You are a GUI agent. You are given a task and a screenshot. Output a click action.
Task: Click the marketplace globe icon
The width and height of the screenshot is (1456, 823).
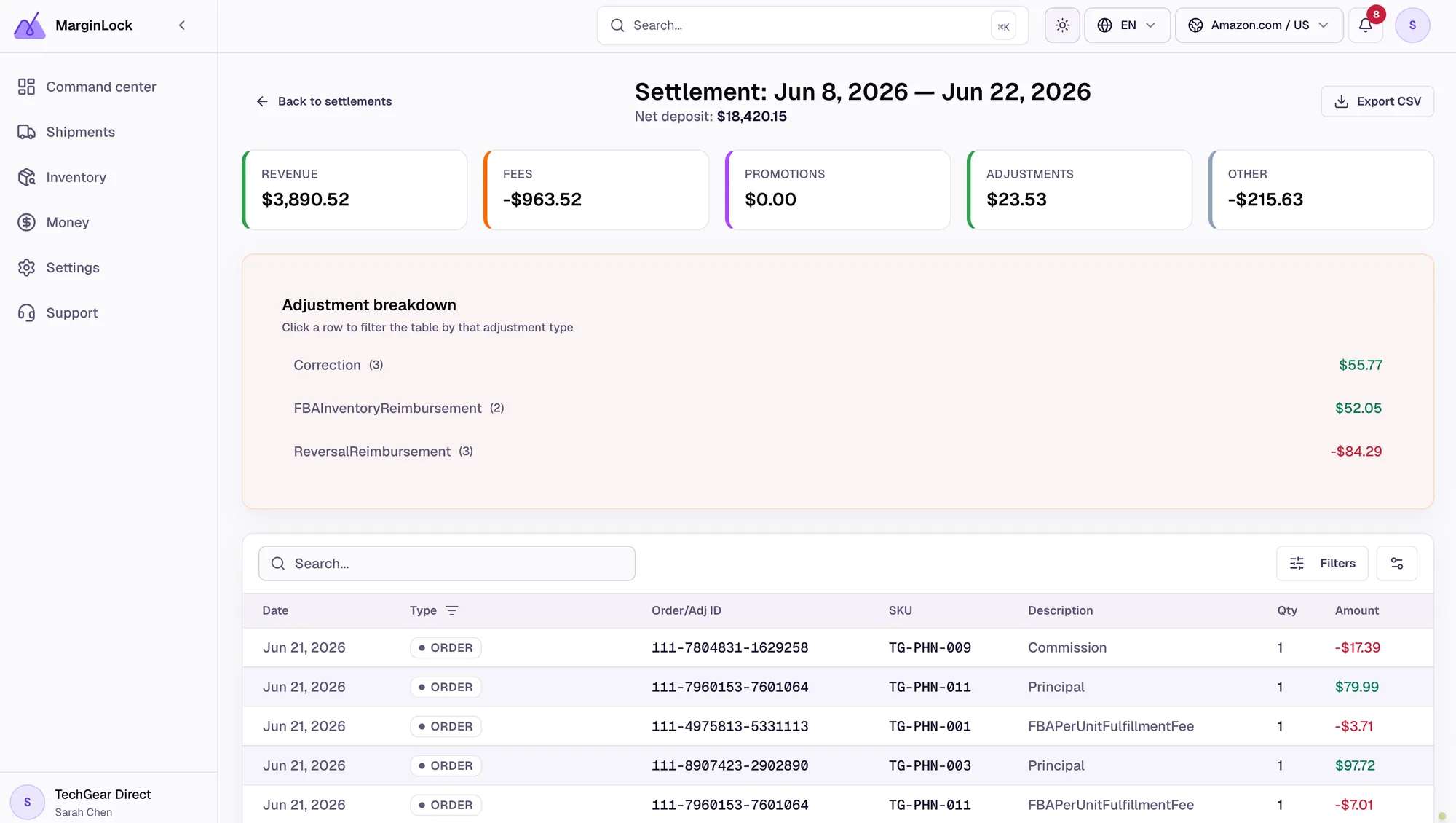pyautogui.click(x=1195, y=25)
